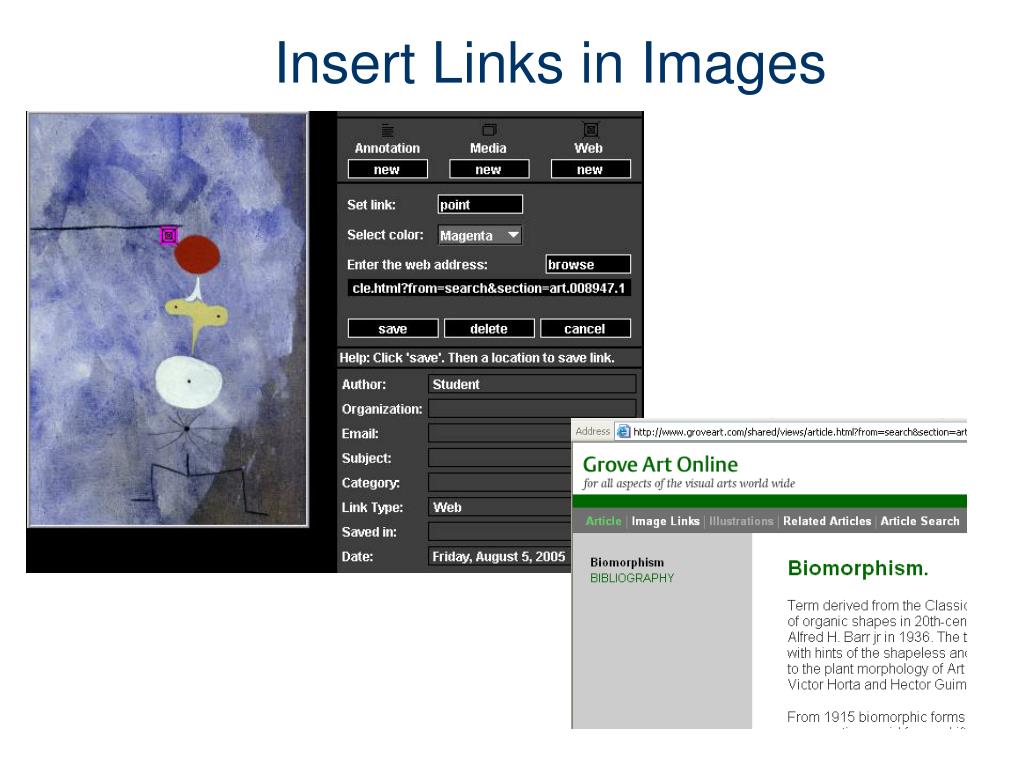Click the Date field showing August 5, 2005
The height and width of the screenshot is (768, 1024).
click(500, 556)
